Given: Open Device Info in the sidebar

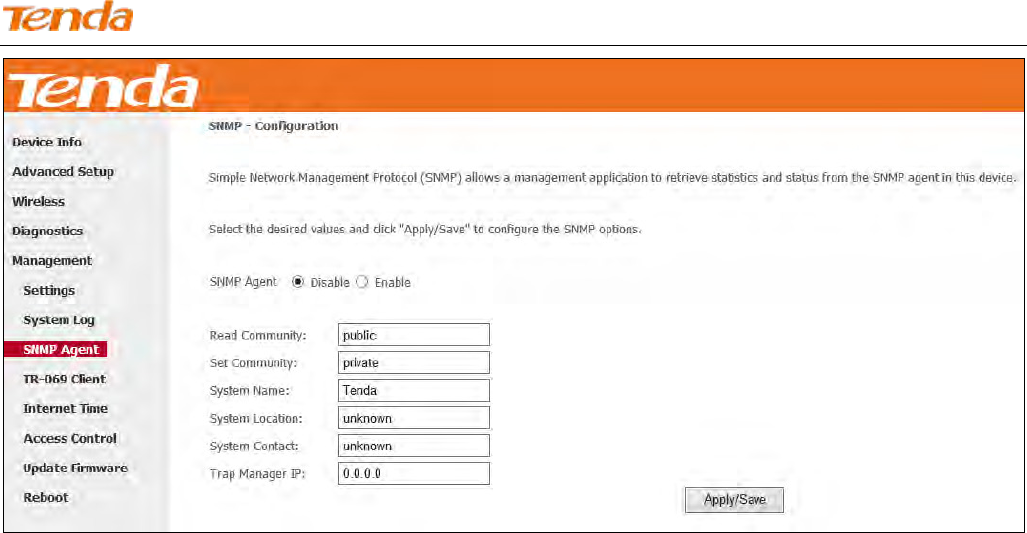Looking at the screenshot, I should 47,142.
